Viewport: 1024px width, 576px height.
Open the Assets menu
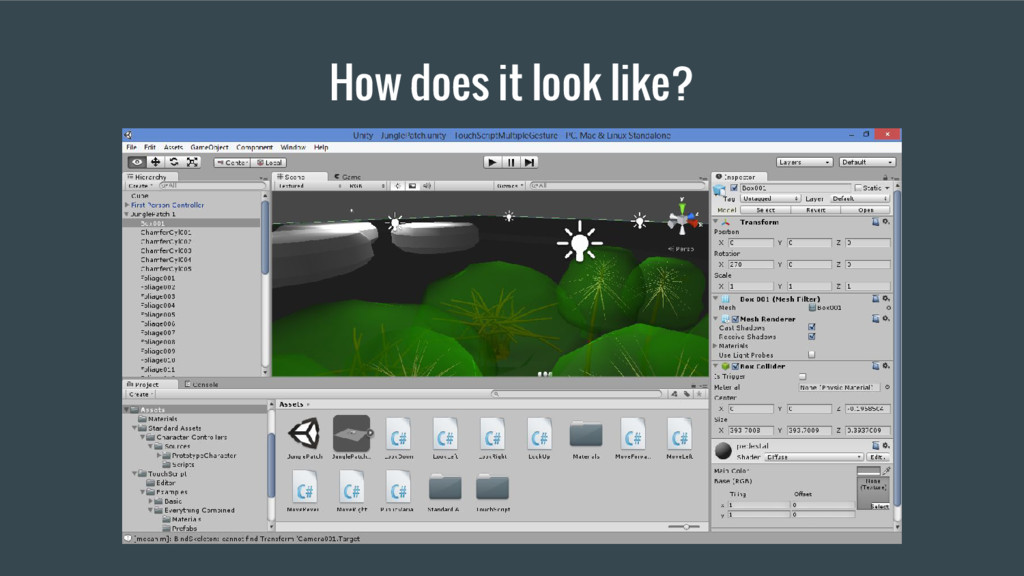[173, 148]
